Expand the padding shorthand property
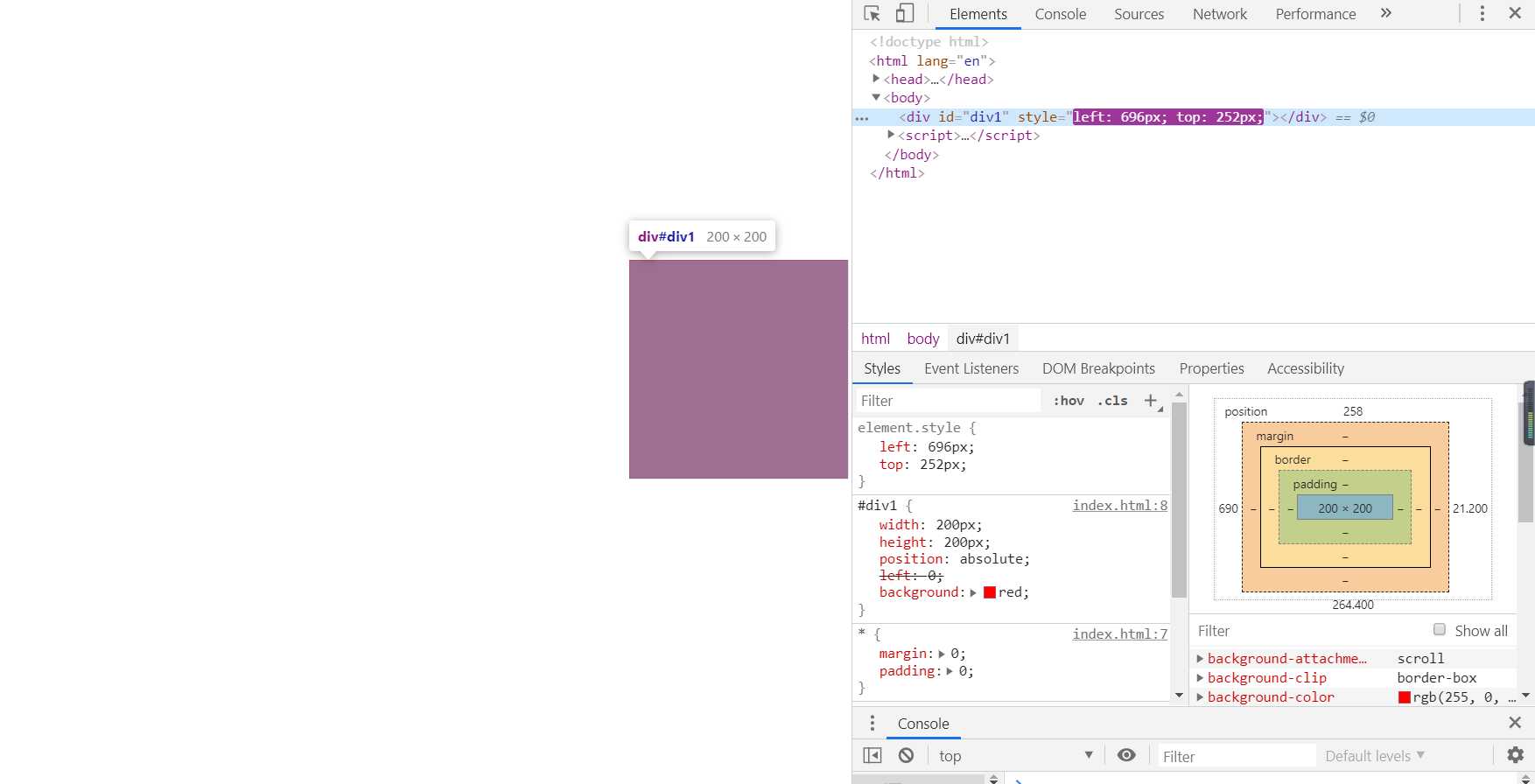The width and height of the screenshot is (1535, 784). [x=950, y=671]
